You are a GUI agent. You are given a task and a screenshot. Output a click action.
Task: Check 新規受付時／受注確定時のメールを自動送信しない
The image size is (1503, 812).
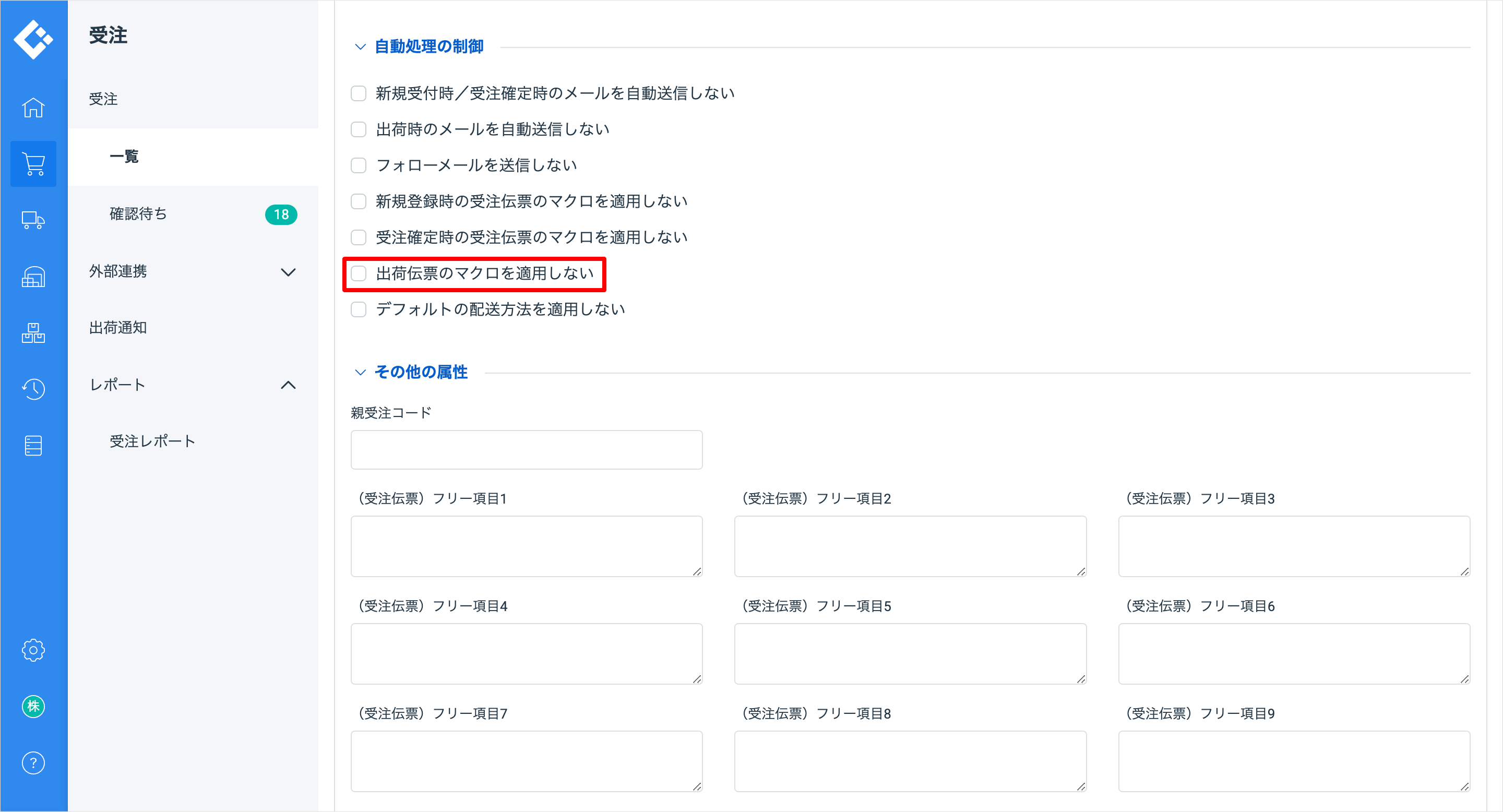pyautogui.click(x=358, y=93)
